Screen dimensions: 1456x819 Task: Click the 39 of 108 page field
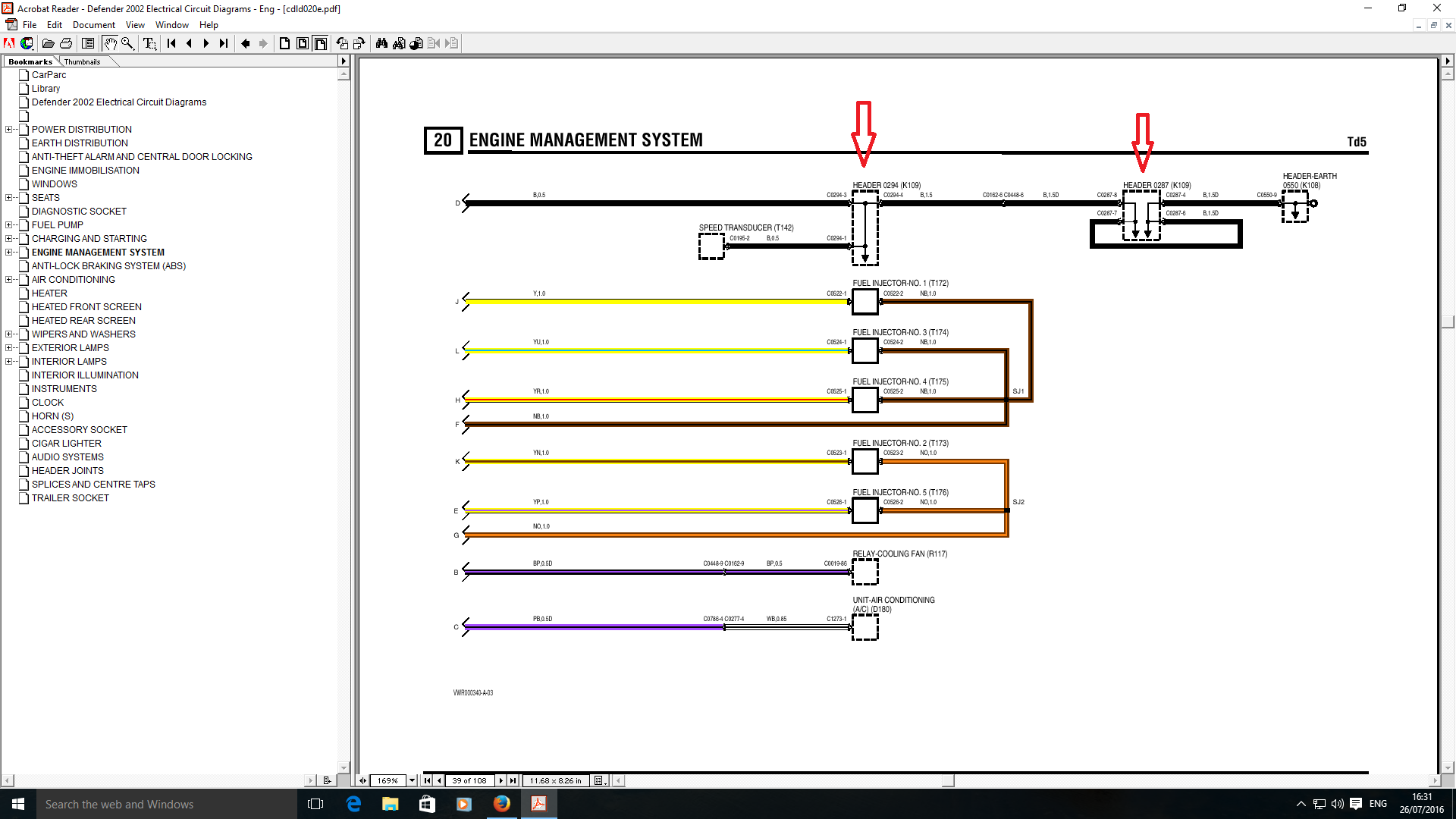point(469,780)
